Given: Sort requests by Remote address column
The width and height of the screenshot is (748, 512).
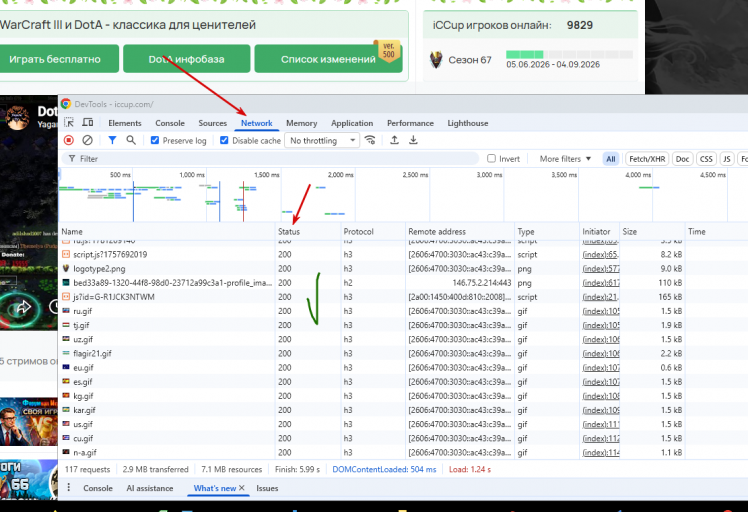Looking at the screenshot, I should click(x=460, y=231).
